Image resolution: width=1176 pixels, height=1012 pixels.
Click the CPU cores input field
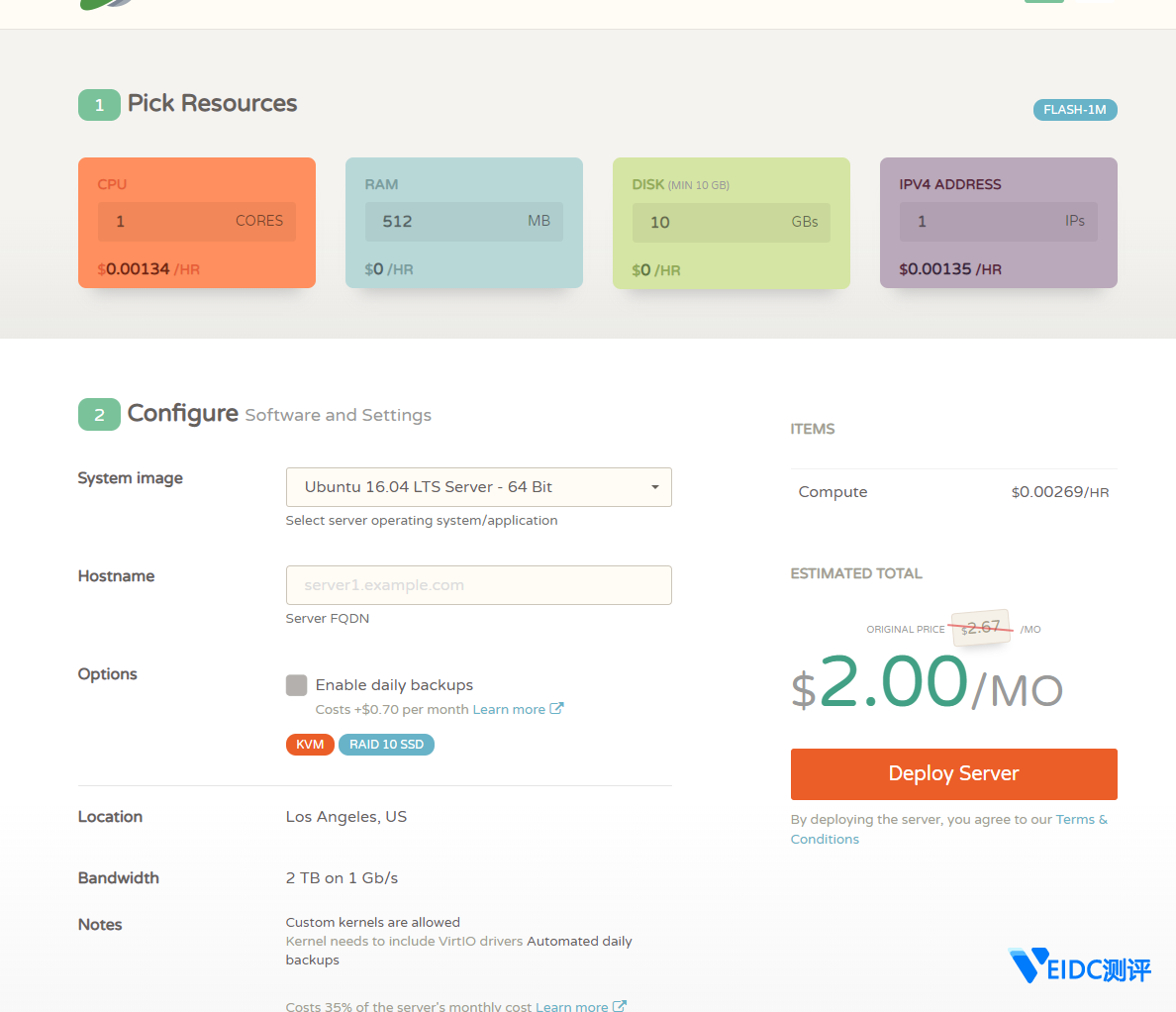tap(196, 222)
